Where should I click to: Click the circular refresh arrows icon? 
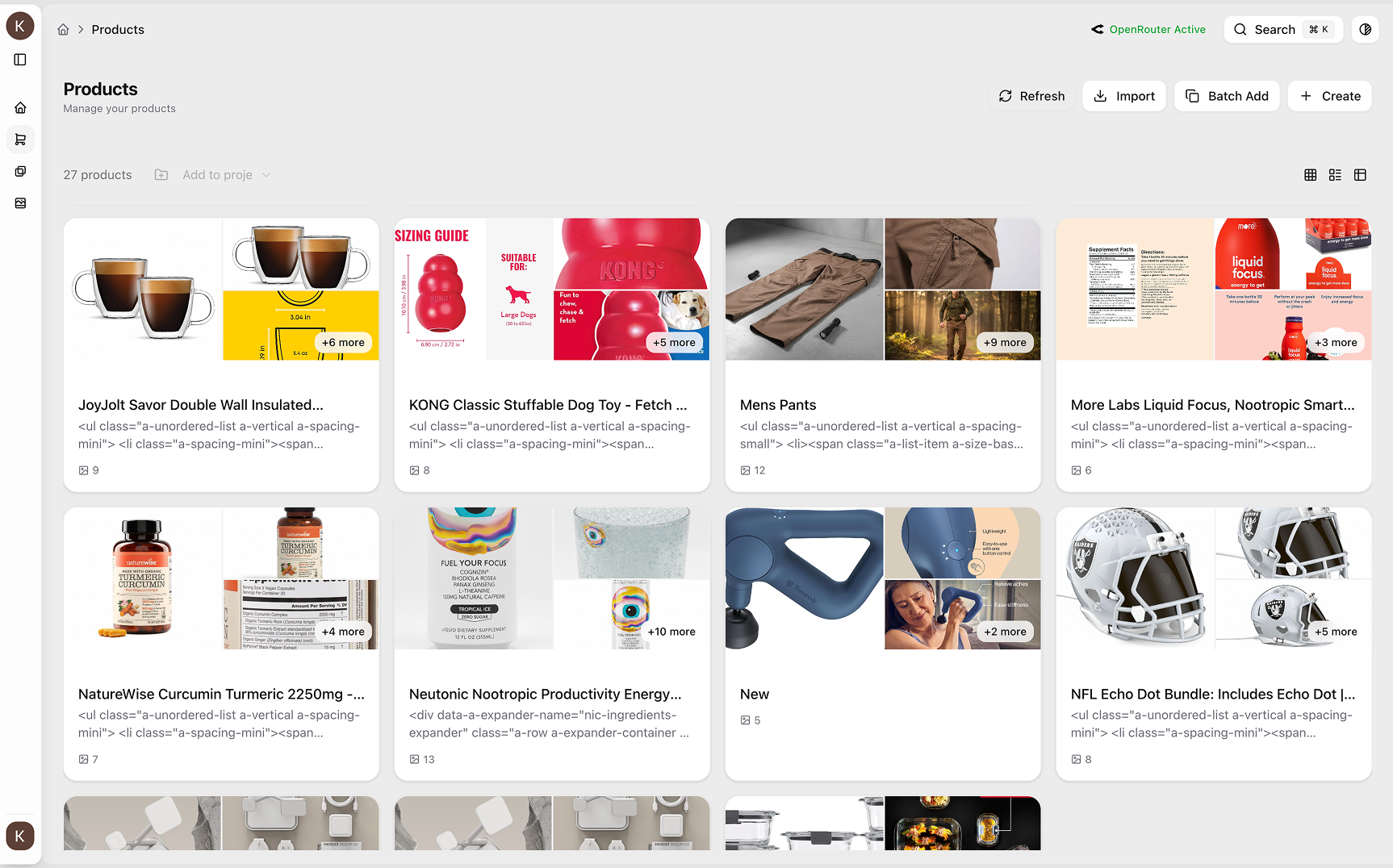pos(1006,95)
